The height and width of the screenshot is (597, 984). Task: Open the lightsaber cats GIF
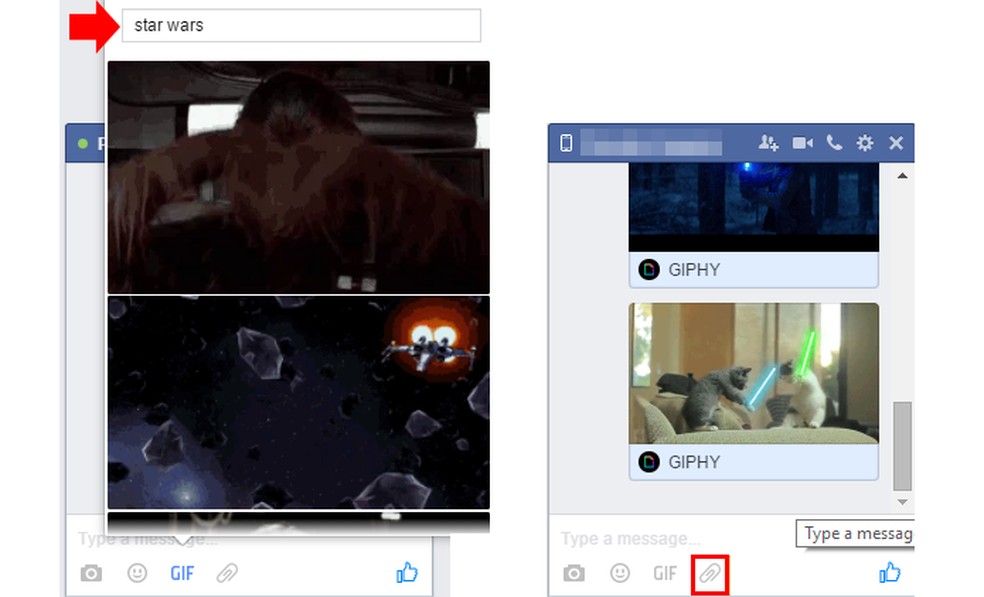[754, 374]
